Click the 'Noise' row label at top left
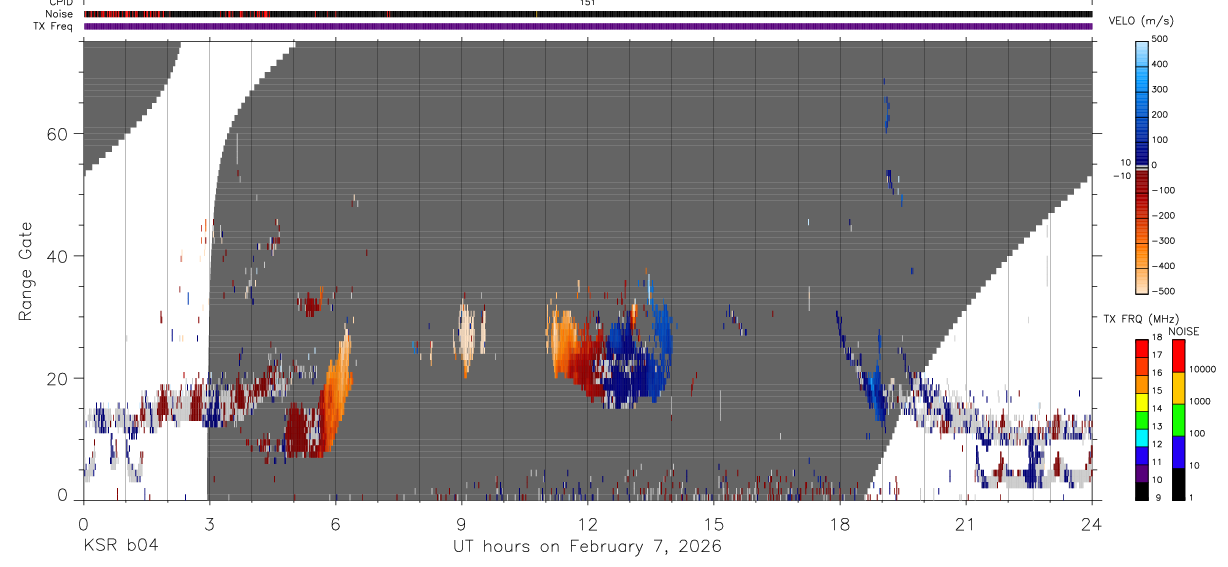Screen dimensions: 1228x567 click(x=60, y=14)
